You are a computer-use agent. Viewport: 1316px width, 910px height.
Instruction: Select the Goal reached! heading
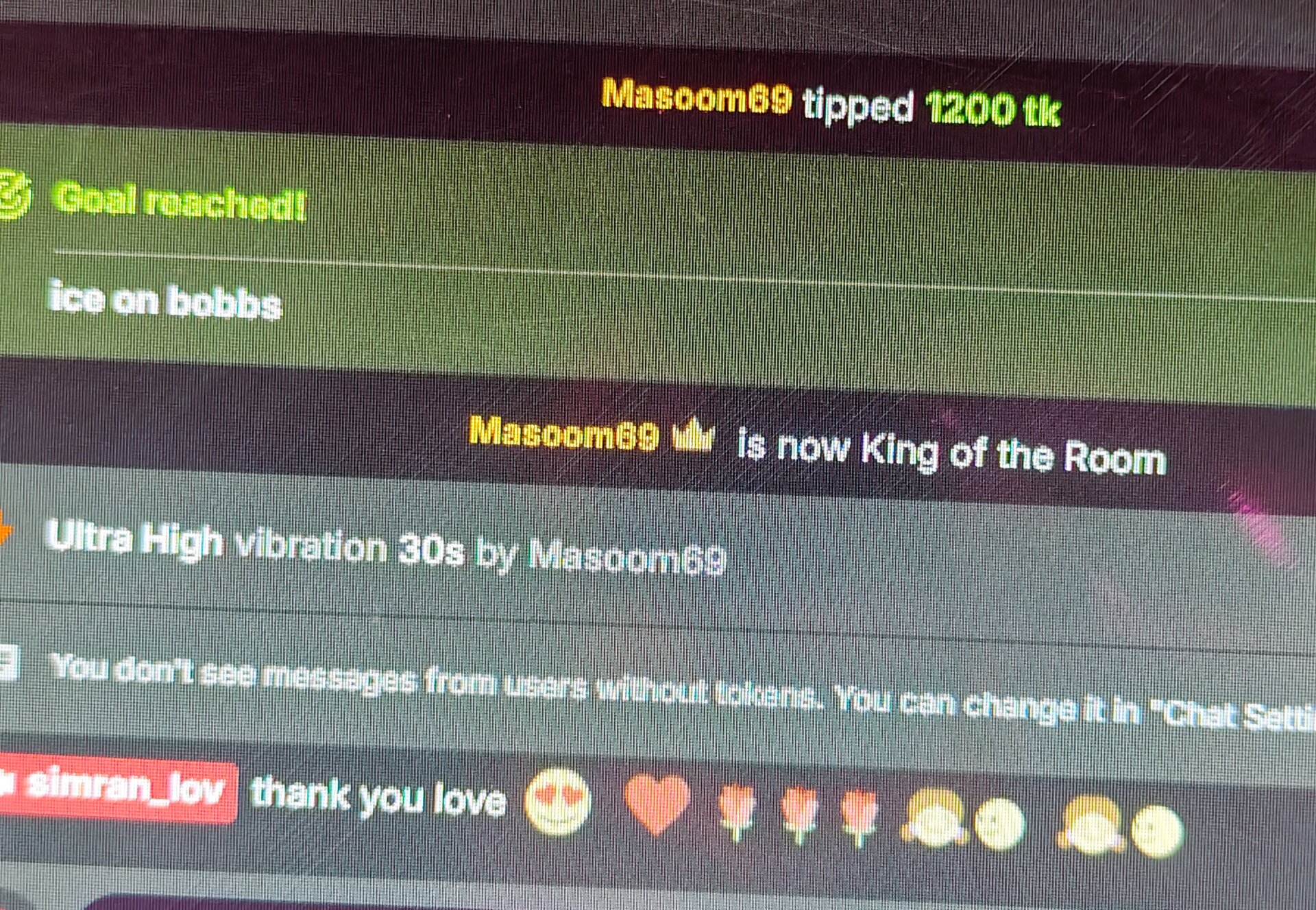pyautogui.click(x=180, y=201)
